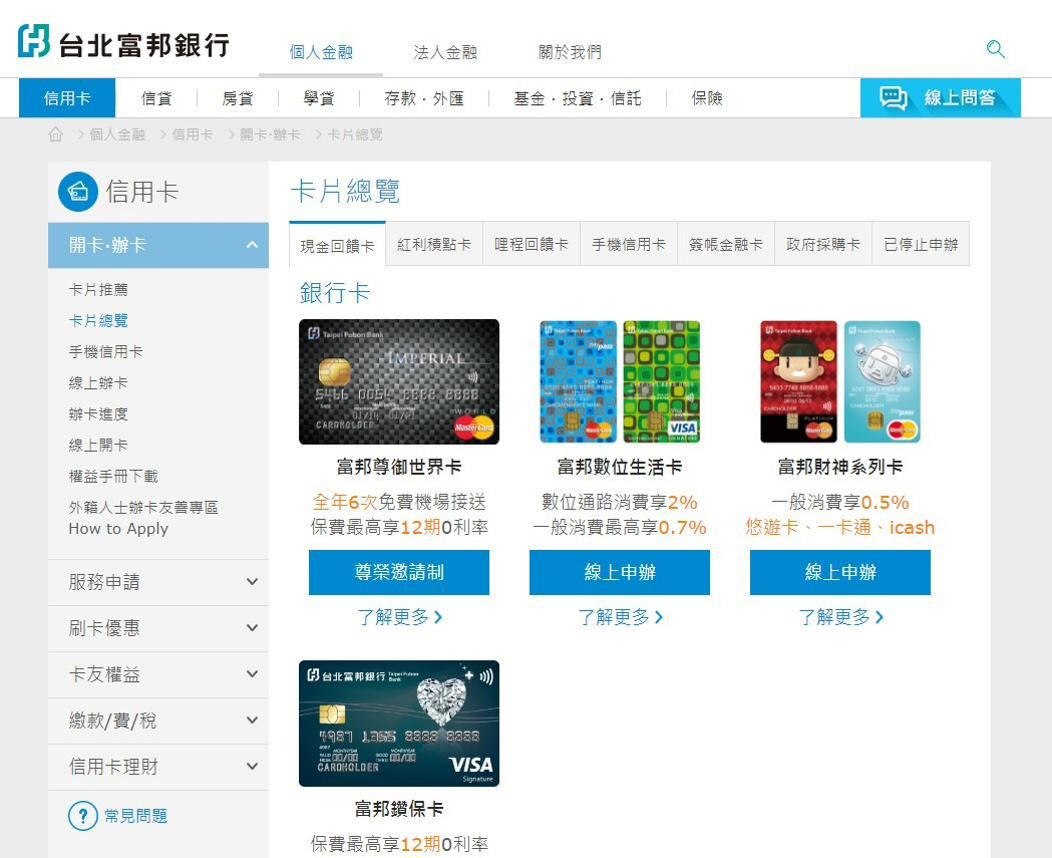Open the 存款．外匯 main menu item

(424, 99)
